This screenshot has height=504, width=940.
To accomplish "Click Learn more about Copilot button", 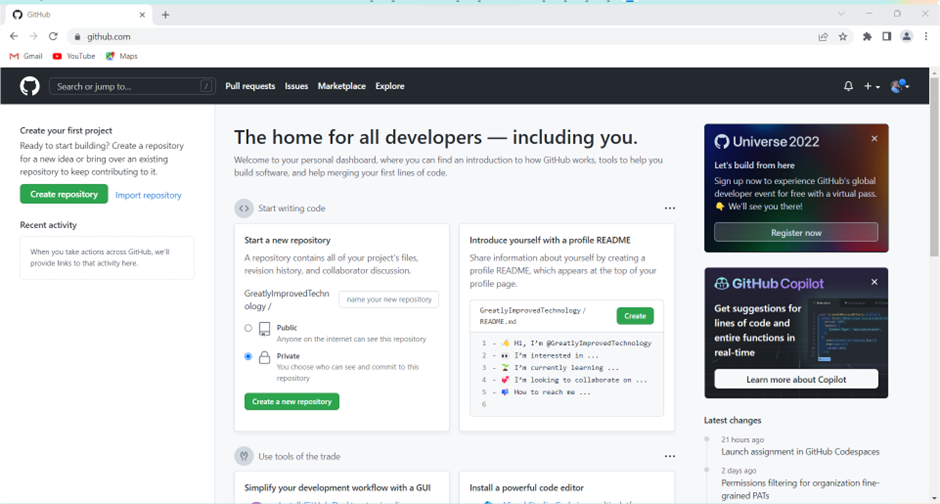I will 796,379.
